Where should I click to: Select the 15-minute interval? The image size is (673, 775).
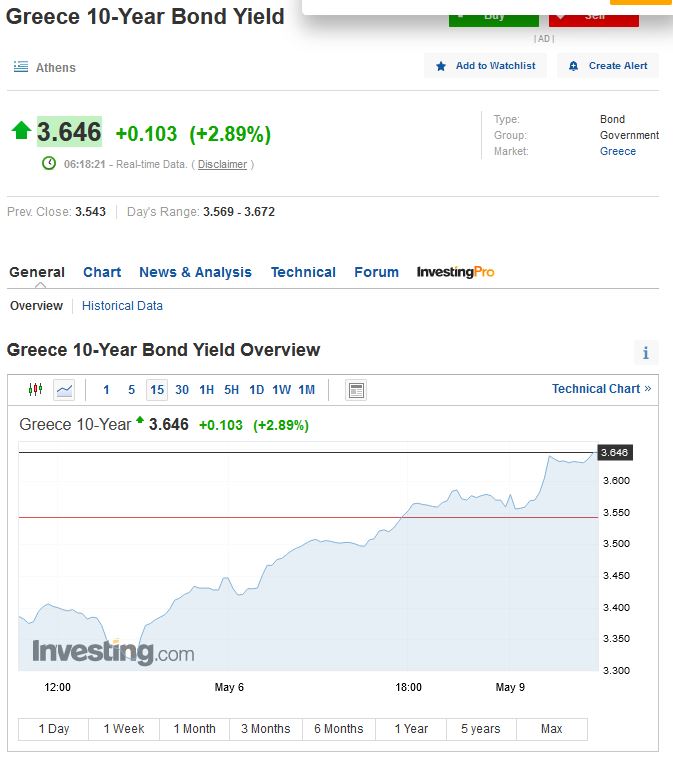157,390
